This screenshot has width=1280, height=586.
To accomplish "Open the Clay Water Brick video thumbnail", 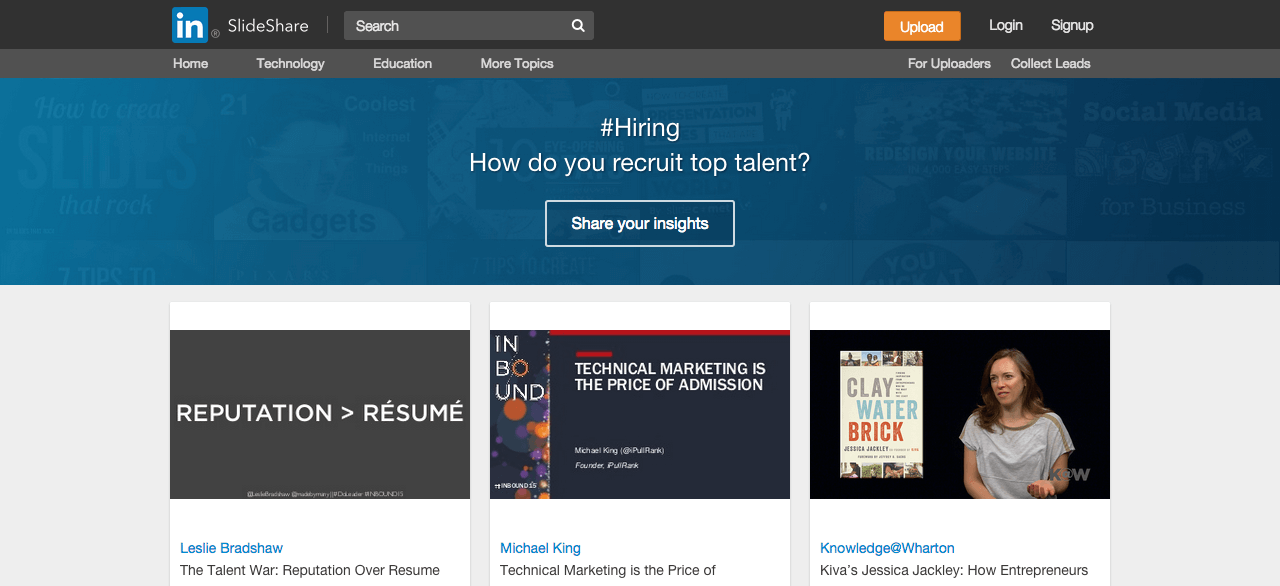I will [x=960, y=414].
